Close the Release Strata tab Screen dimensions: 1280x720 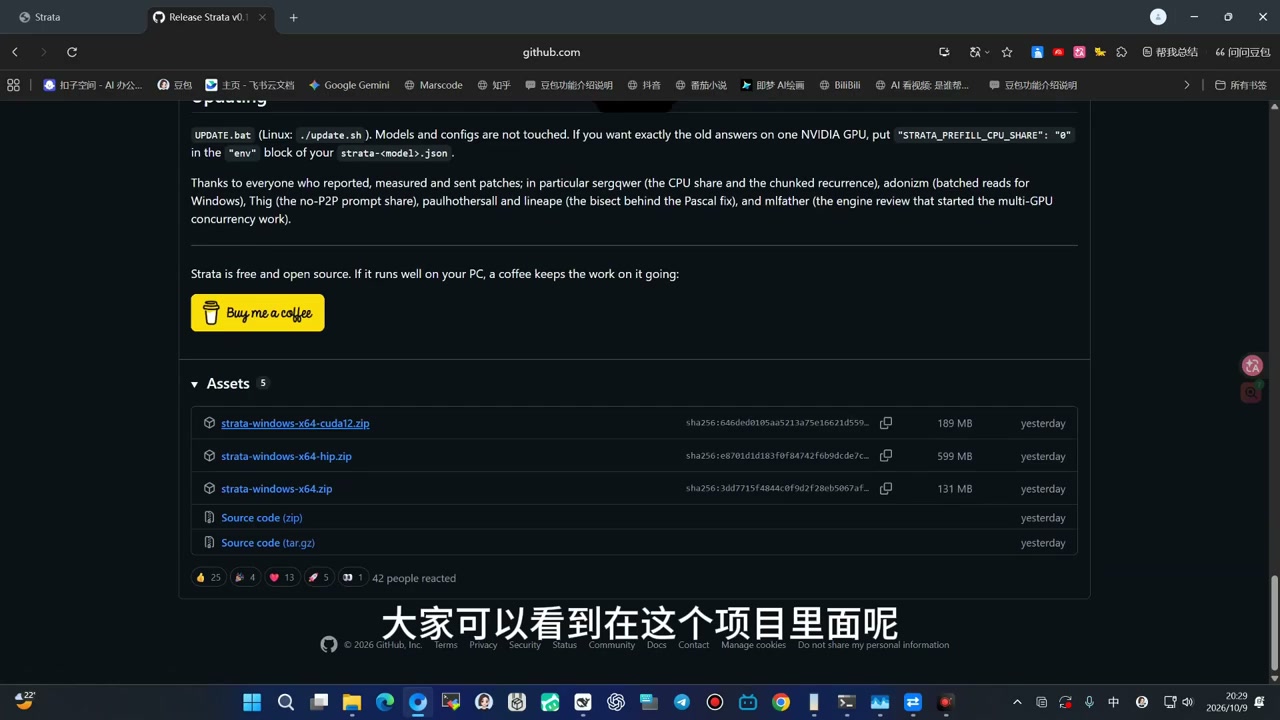click(x=263, y=17)
